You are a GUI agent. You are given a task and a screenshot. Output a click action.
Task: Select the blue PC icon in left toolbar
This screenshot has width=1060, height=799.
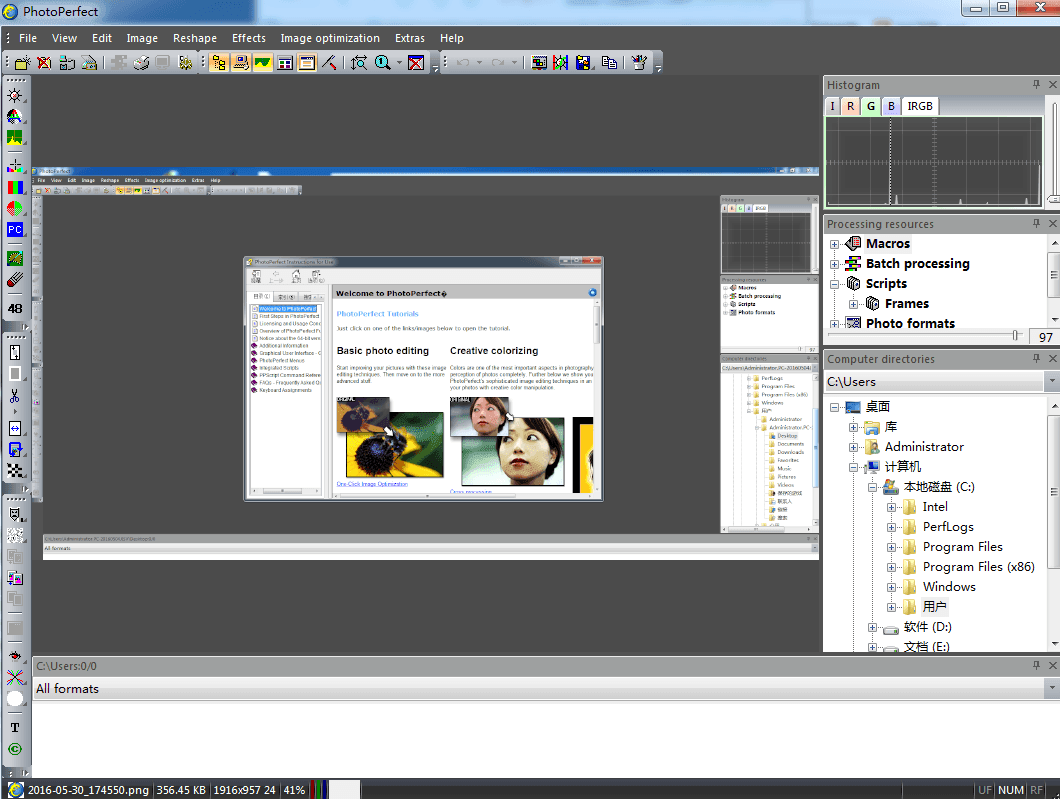click(15, 230)
